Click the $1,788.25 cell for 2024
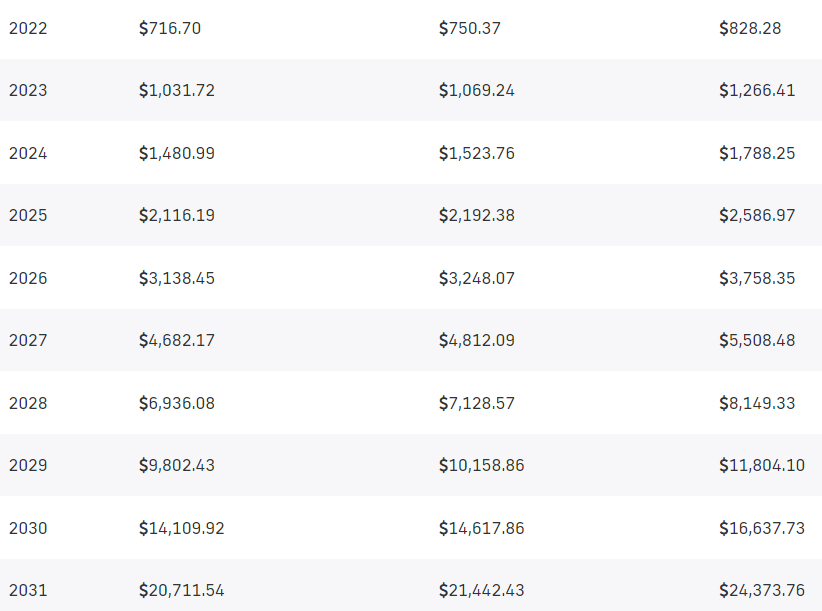The height and width of the screenshot is (611, 822). 757,154
